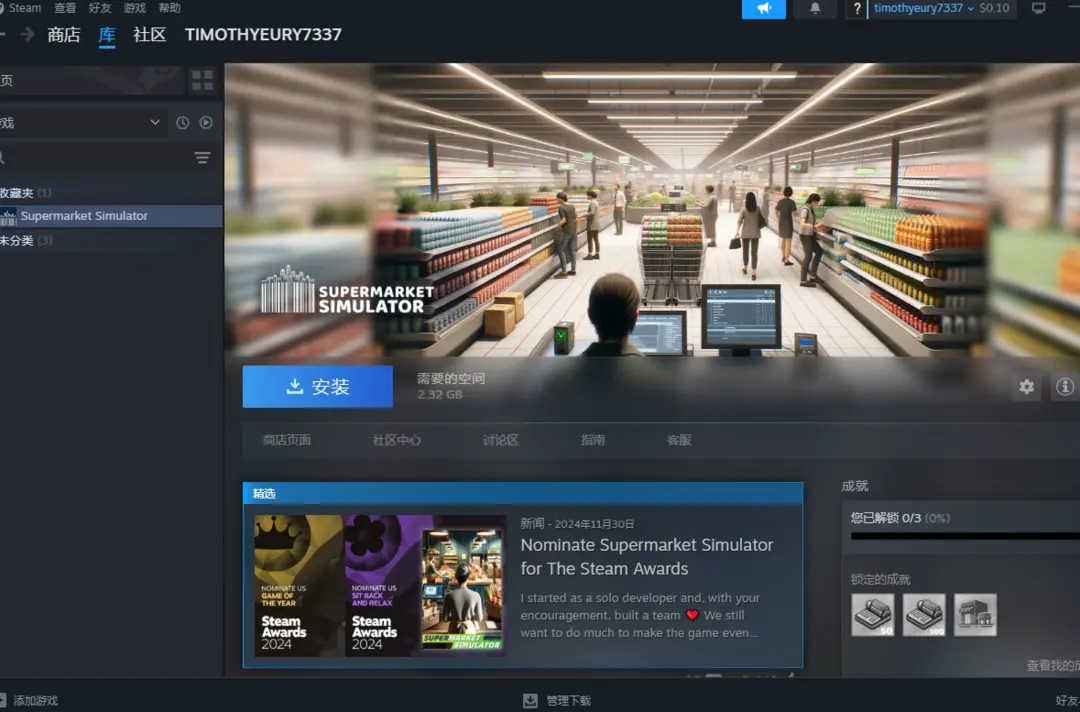
Task: Click the library search field
Action: pyautogui.click(x=93, y=158)
